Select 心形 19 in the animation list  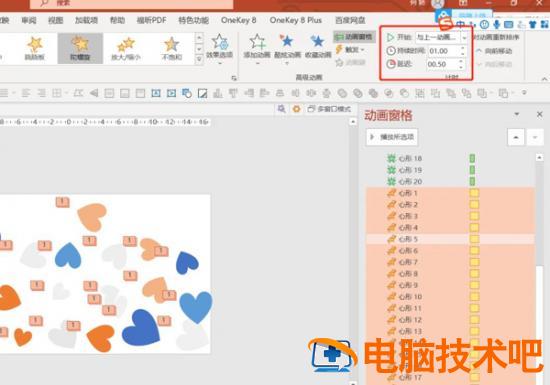click(450, 170)
